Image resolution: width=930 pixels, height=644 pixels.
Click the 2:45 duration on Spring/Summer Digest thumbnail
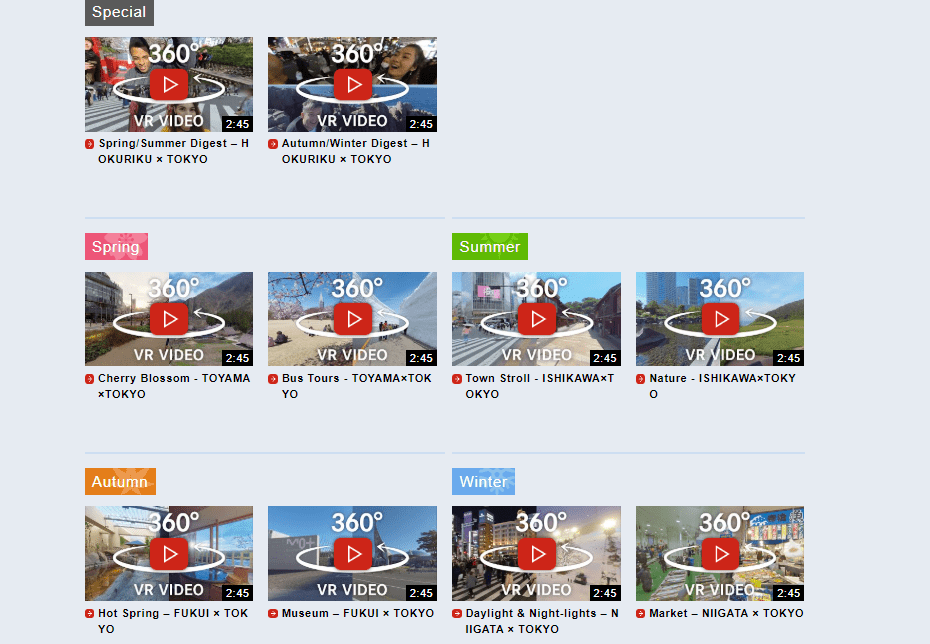(x=237, y=124)
